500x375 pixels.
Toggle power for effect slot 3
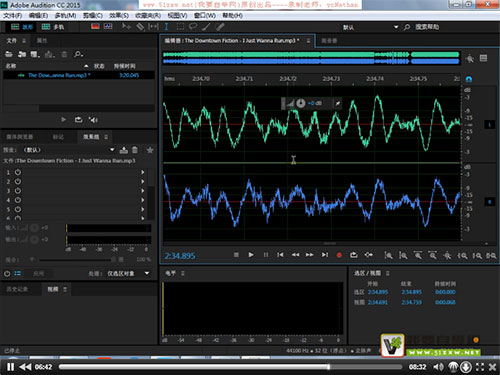coord(18,191)
